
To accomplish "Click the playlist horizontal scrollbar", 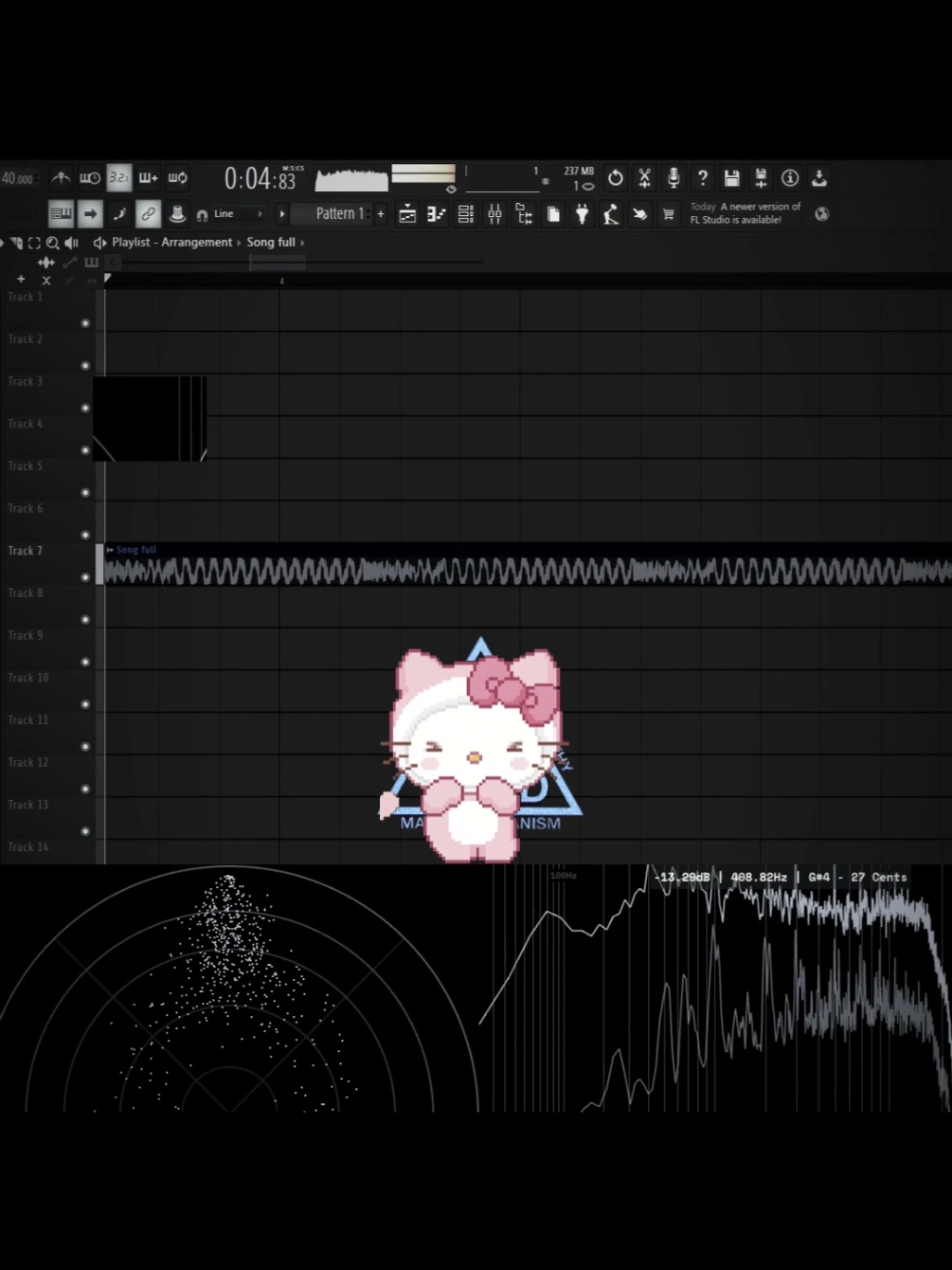I will (278, 263).
